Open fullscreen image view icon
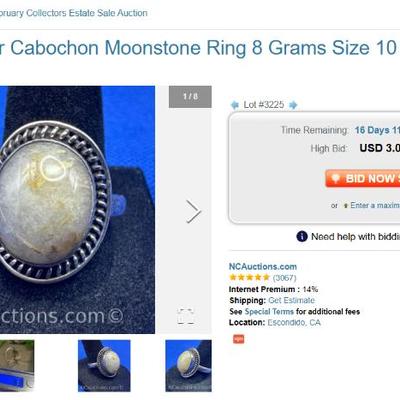The image size is (400, 400). [x=186, y=316]
